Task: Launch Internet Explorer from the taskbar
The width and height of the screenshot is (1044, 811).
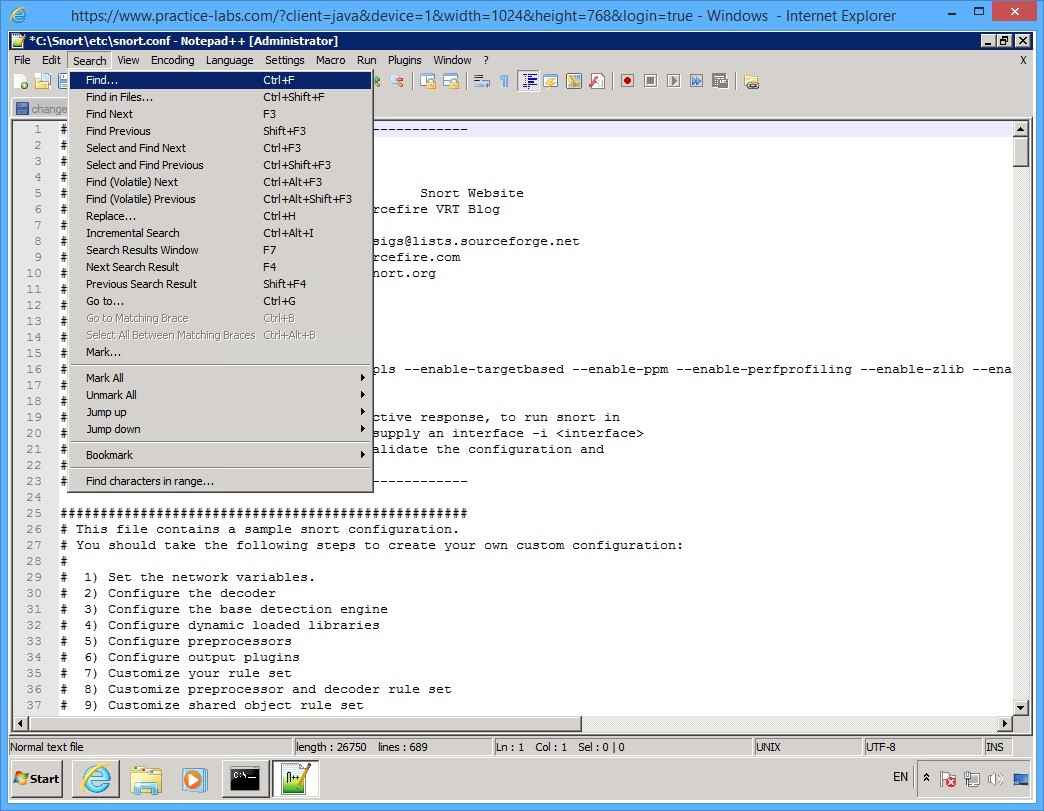Action: [95, 779]
